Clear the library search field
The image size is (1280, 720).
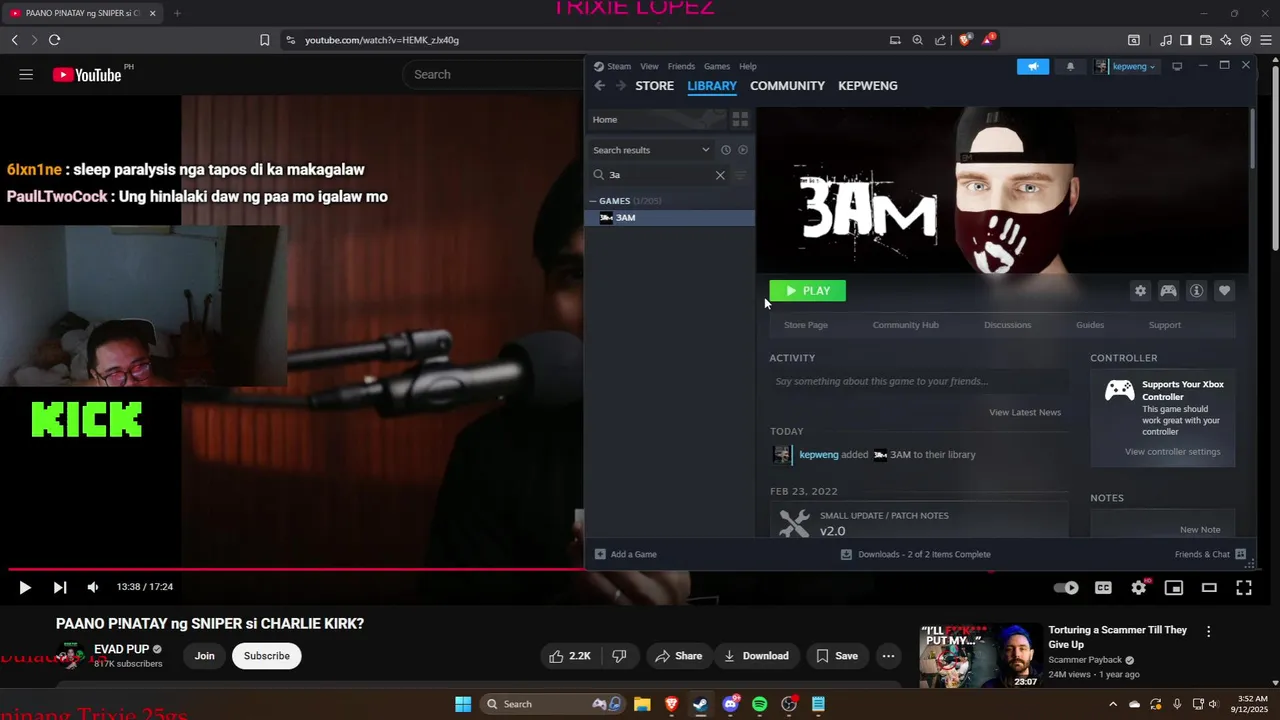coord(720,175)
